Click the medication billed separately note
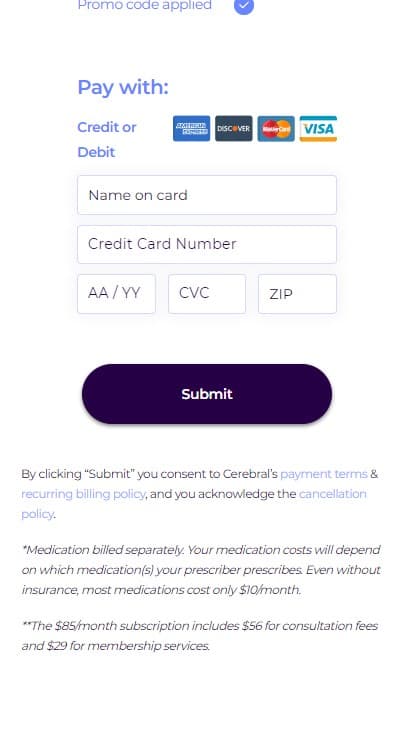 pos(201,569)
